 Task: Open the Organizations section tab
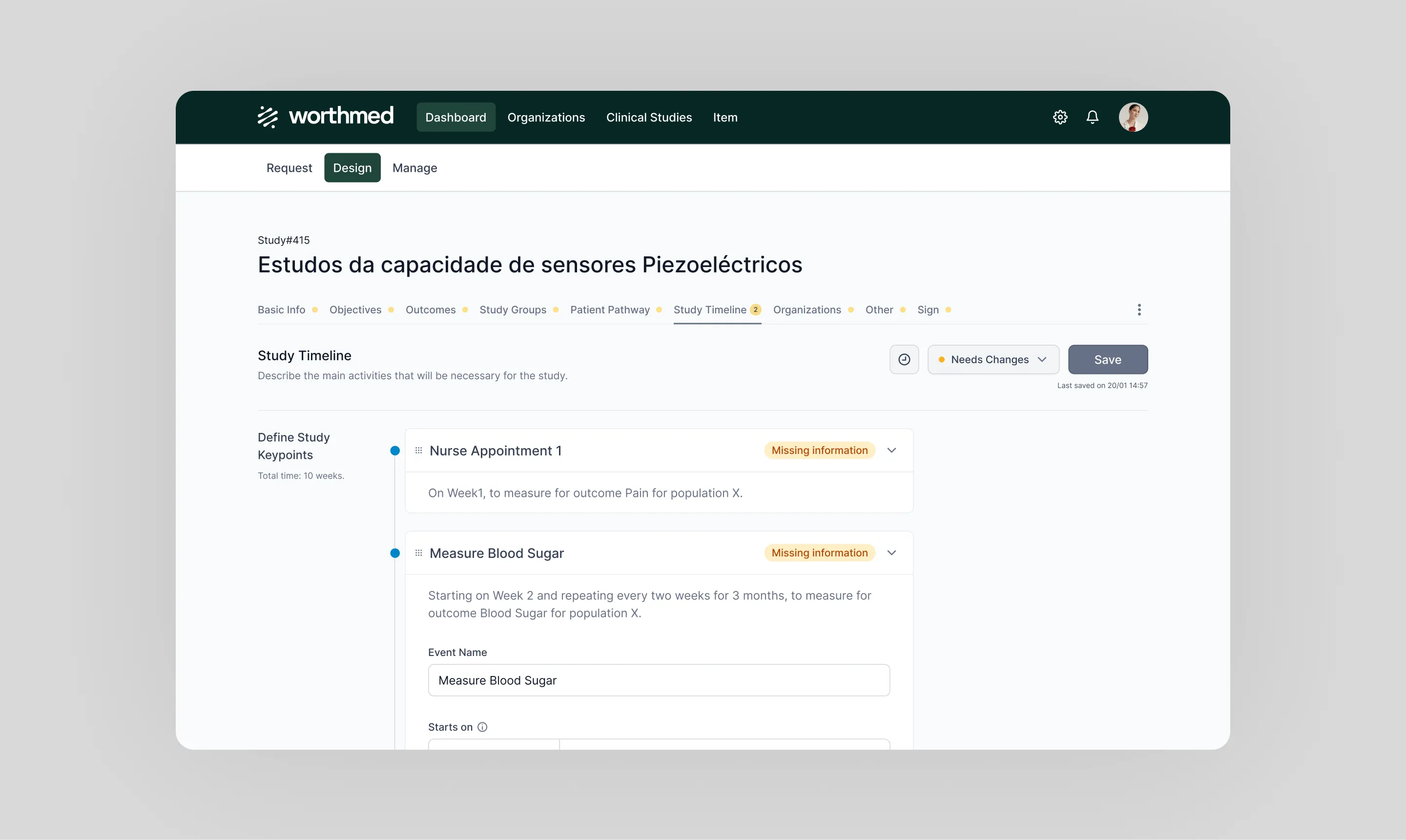(x=813, y=309)
